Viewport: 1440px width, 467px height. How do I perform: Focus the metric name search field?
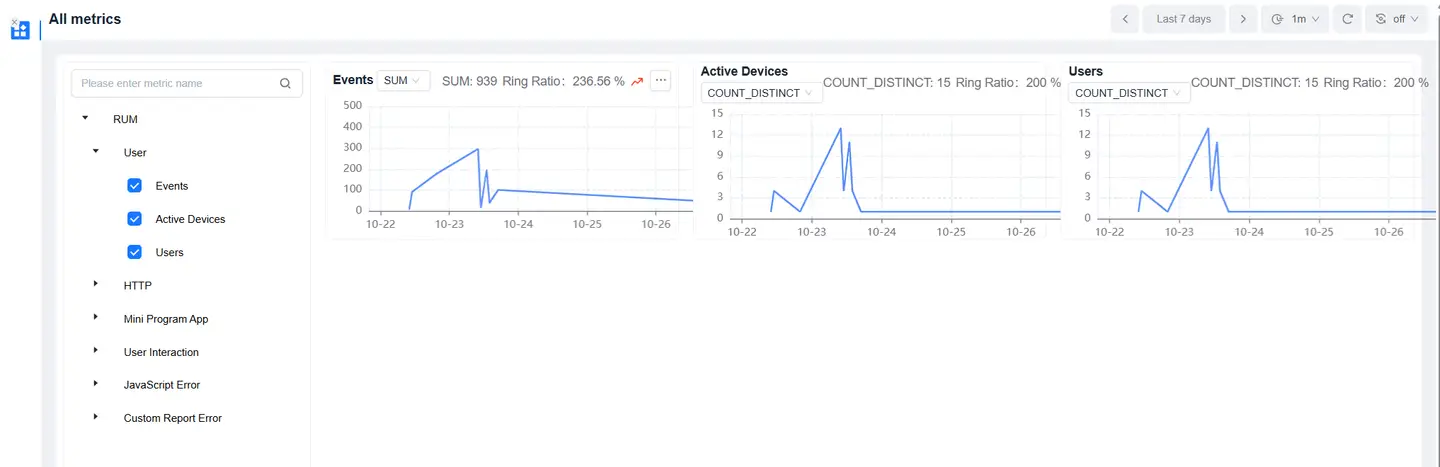[175, 84]
